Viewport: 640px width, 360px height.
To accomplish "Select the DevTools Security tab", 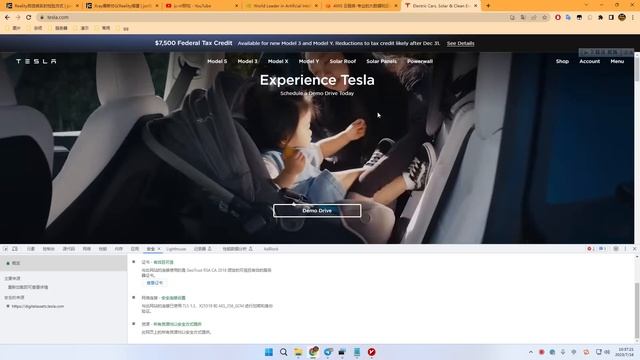I will 151,249.
